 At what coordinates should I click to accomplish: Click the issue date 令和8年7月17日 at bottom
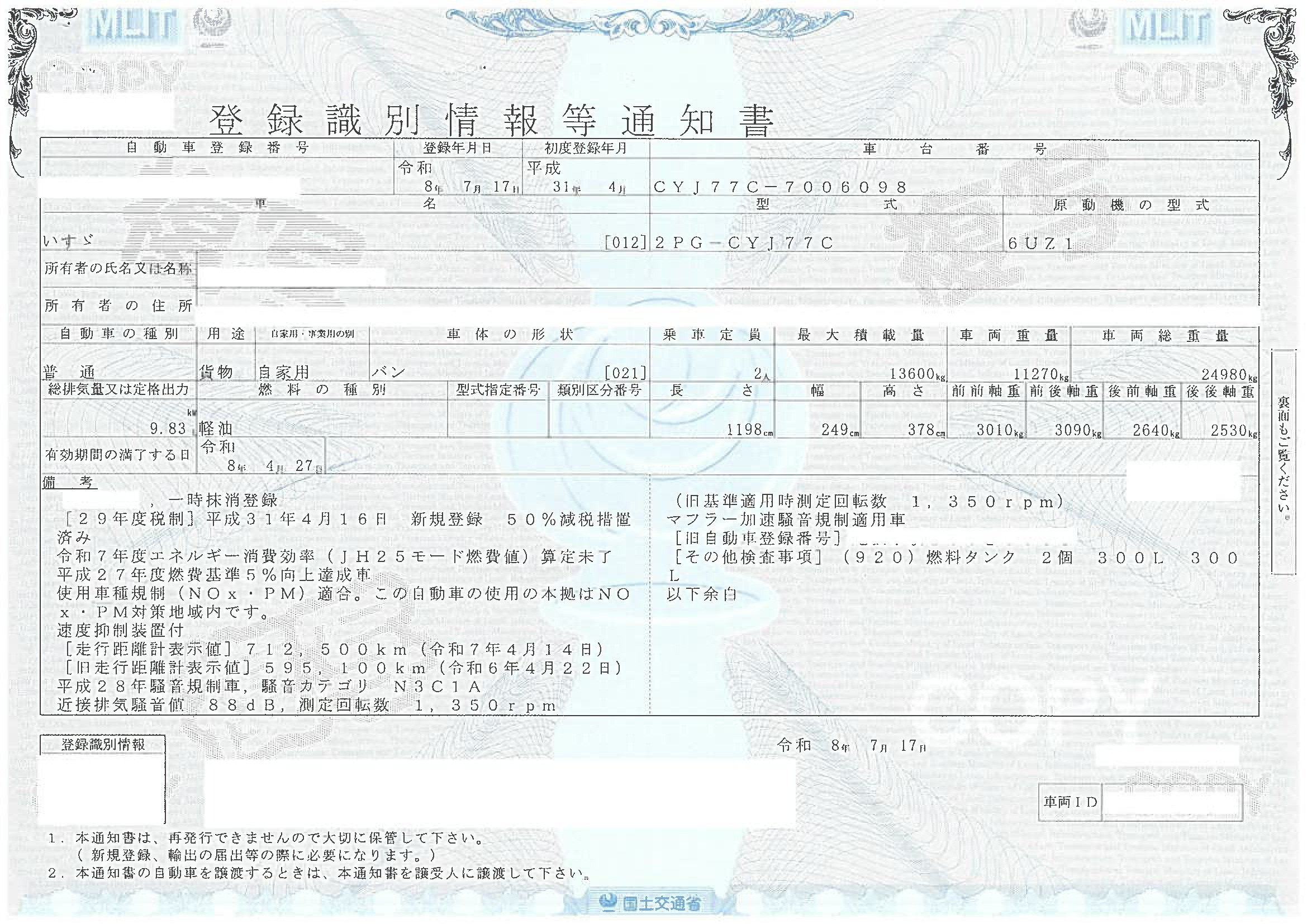(x=852, y=745)
